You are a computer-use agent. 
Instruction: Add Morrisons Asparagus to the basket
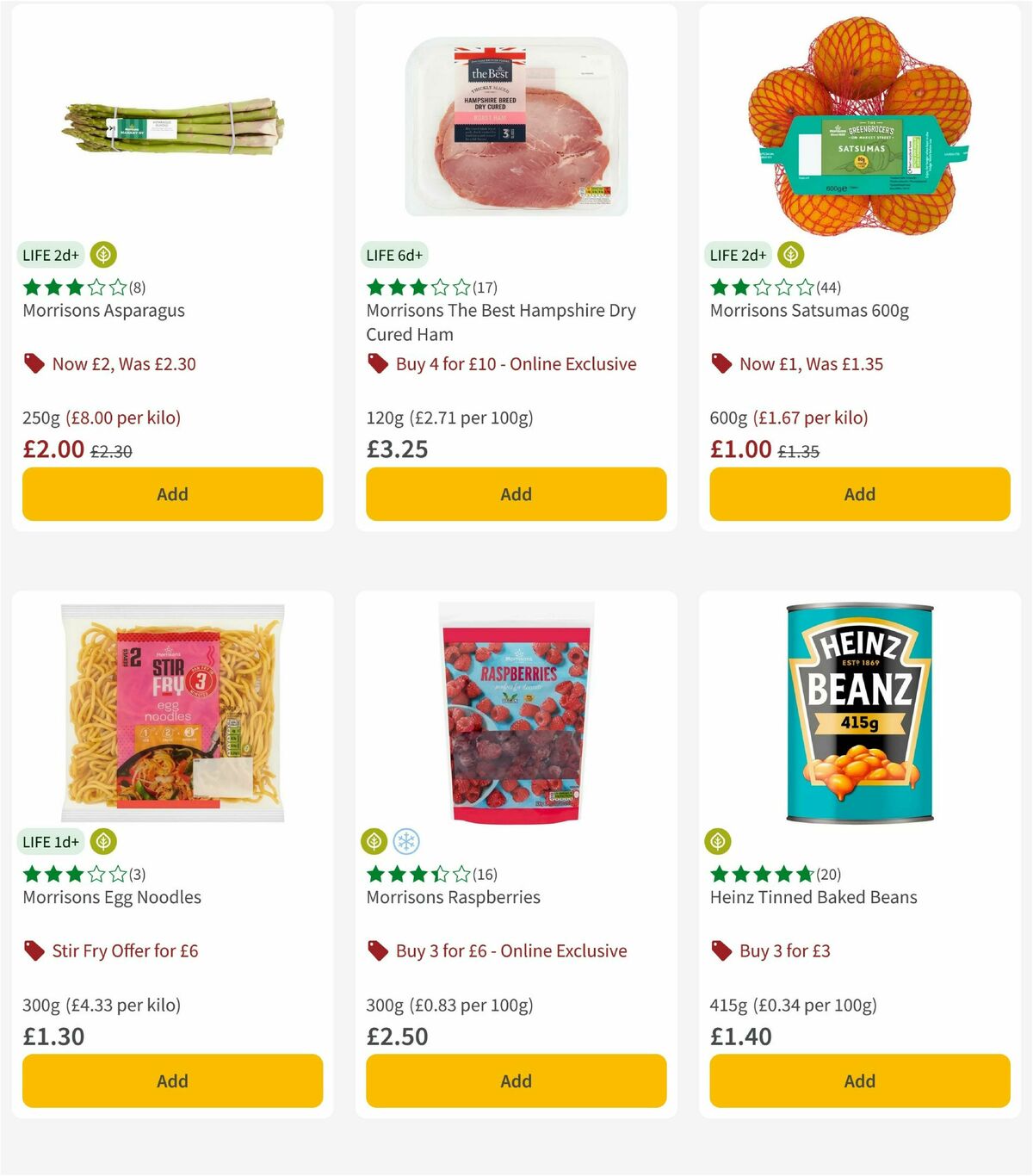pyautogui.click(x=172, y=494)
